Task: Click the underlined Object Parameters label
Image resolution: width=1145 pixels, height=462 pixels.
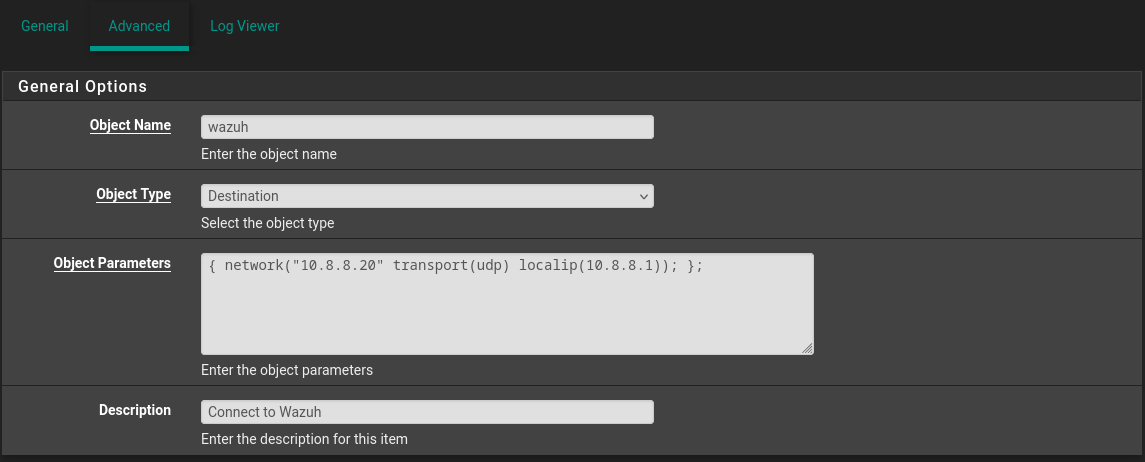Action: (112, 263)
